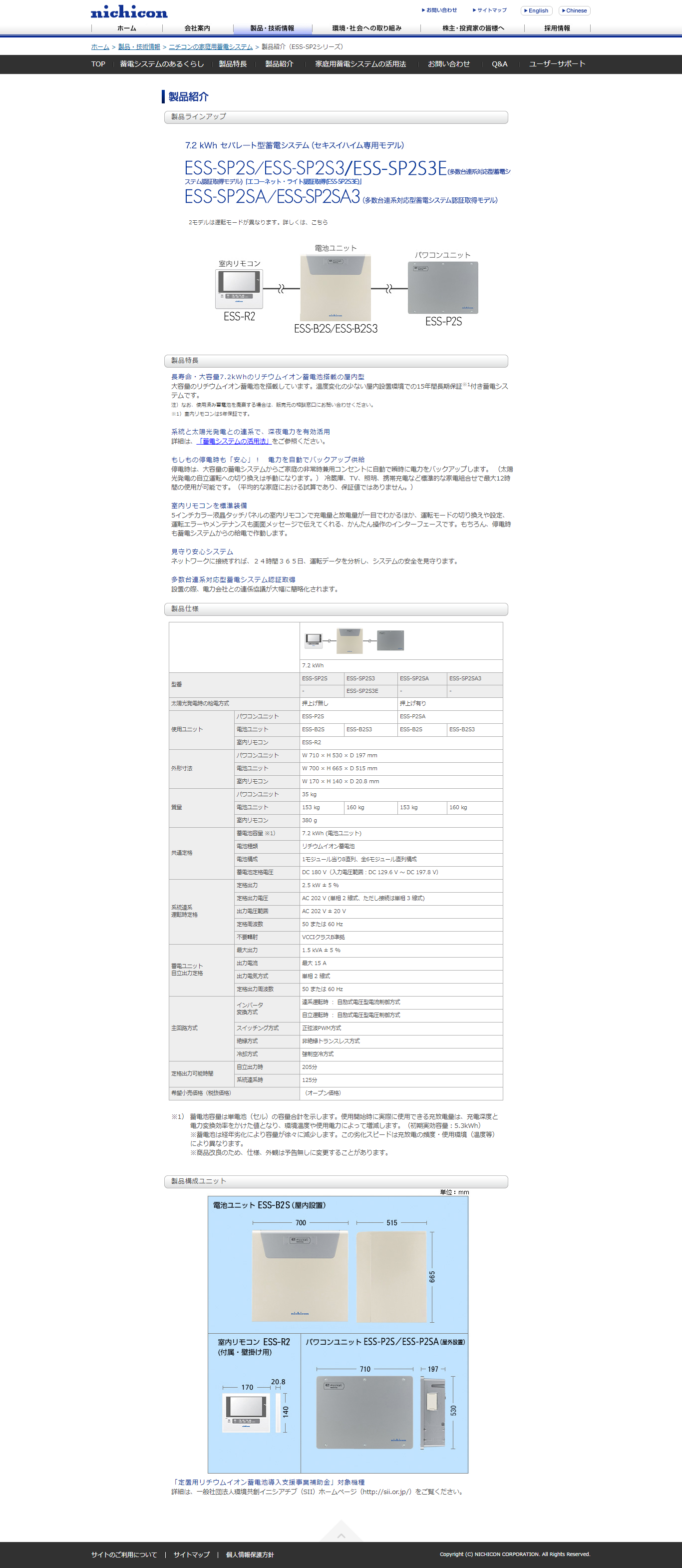
Task: Click the ESS-P2S/ESS-P2SA dimension diagram
Action: pos(384,1403)
